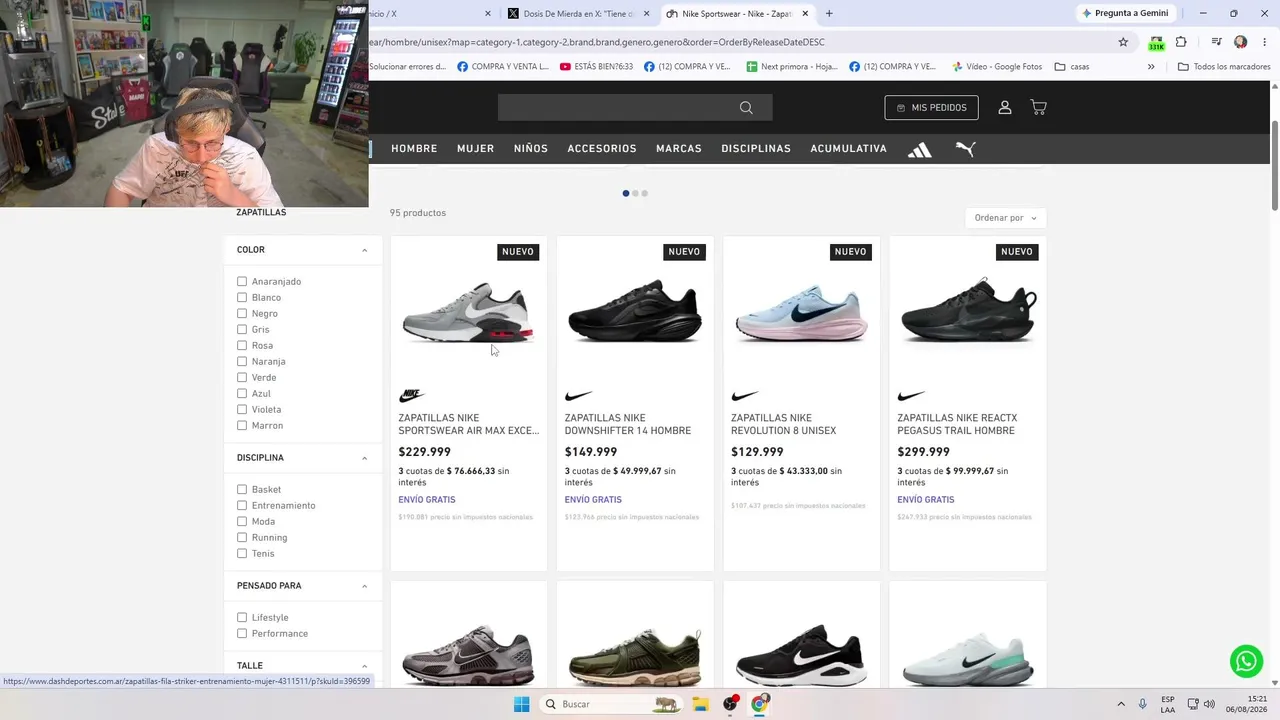The image size is (1280, 720).
Task: Open the shopping cart icon
Action: pos(1038,107)
